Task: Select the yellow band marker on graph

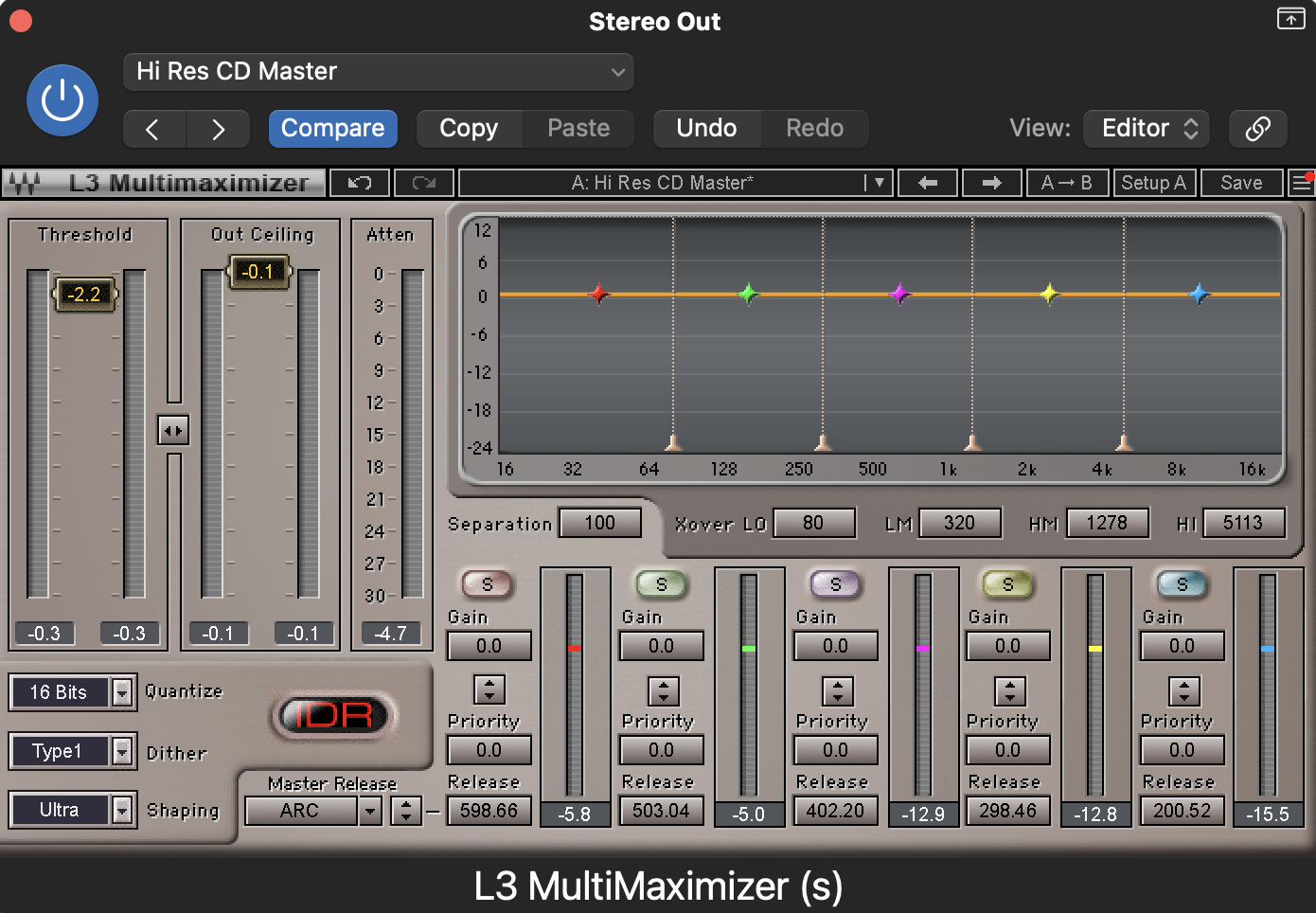Action: point(1049,294)
